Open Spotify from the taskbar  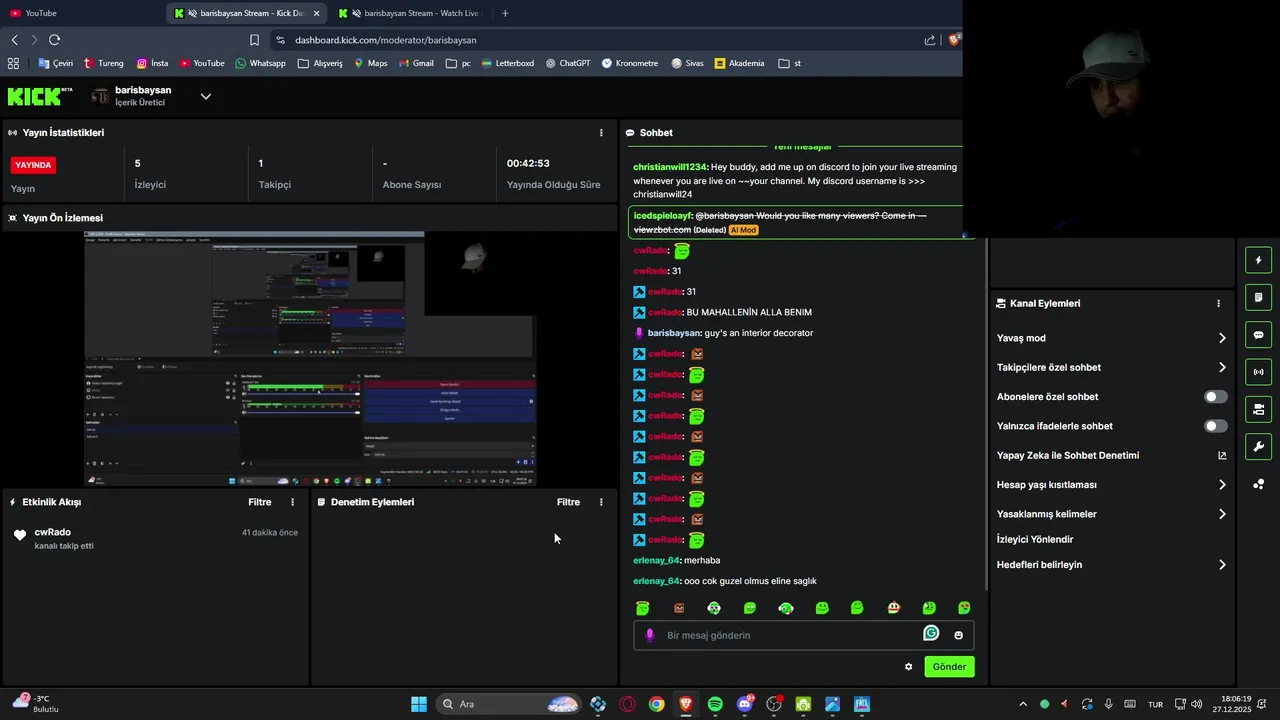[x=715, y=704]
